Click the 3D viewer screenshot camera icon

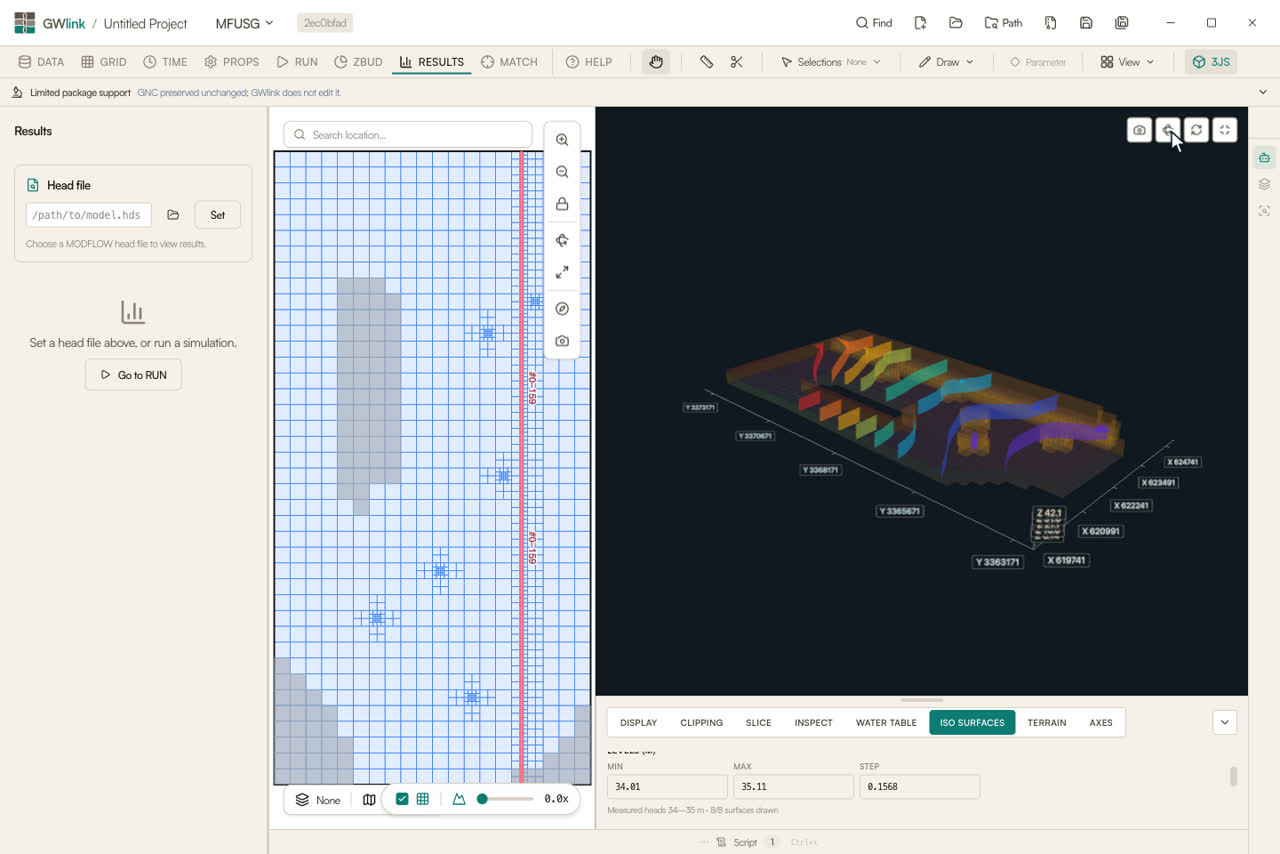(1139, 130)
